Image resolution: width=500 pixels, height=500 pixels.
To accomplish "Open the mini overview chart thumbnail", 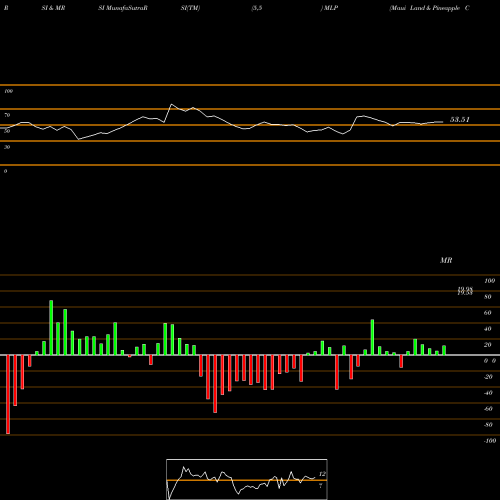I will 247,479.
